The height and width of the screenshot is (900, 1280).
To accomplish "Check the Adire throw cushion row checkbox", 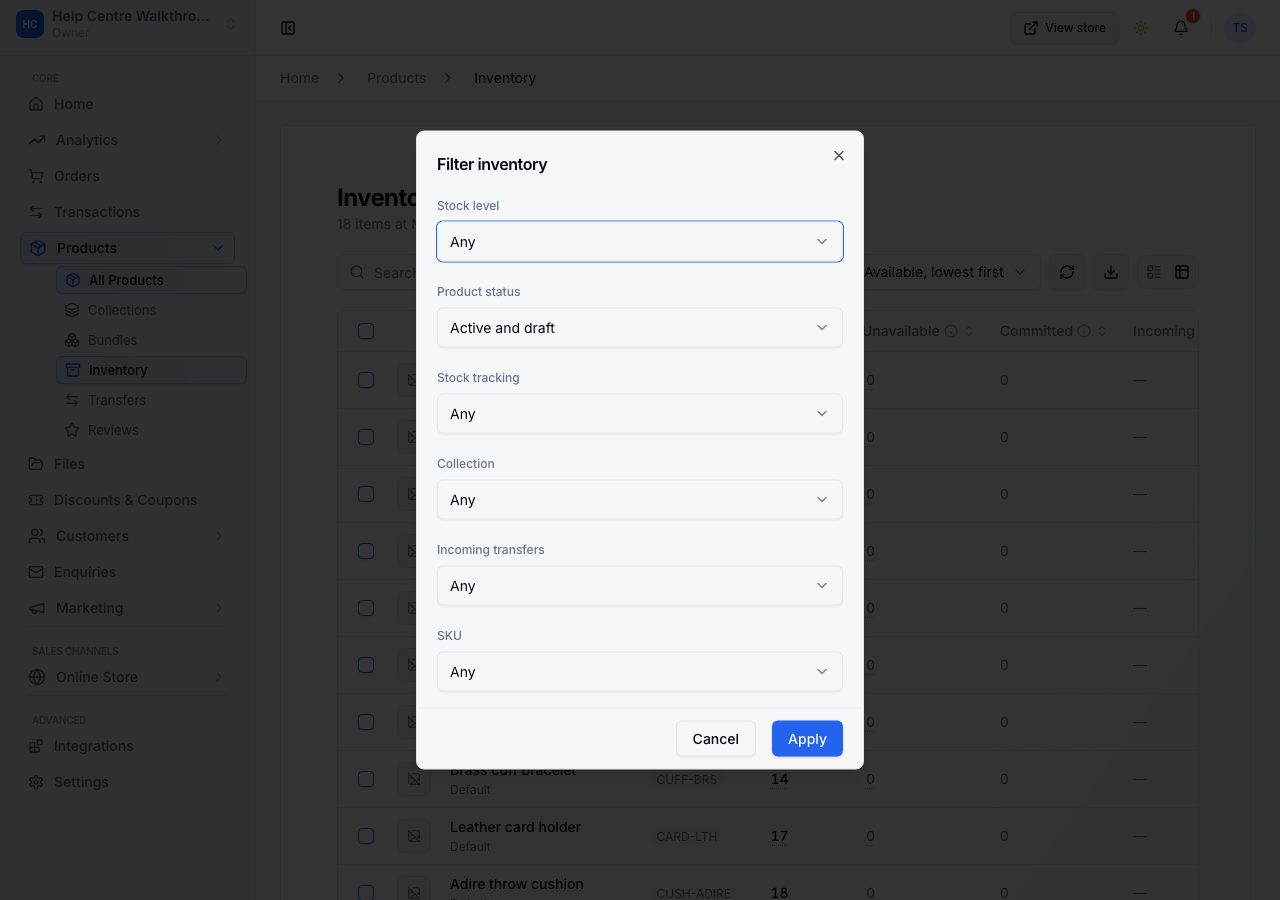I will pyautogui.click(x=366, y=892).
